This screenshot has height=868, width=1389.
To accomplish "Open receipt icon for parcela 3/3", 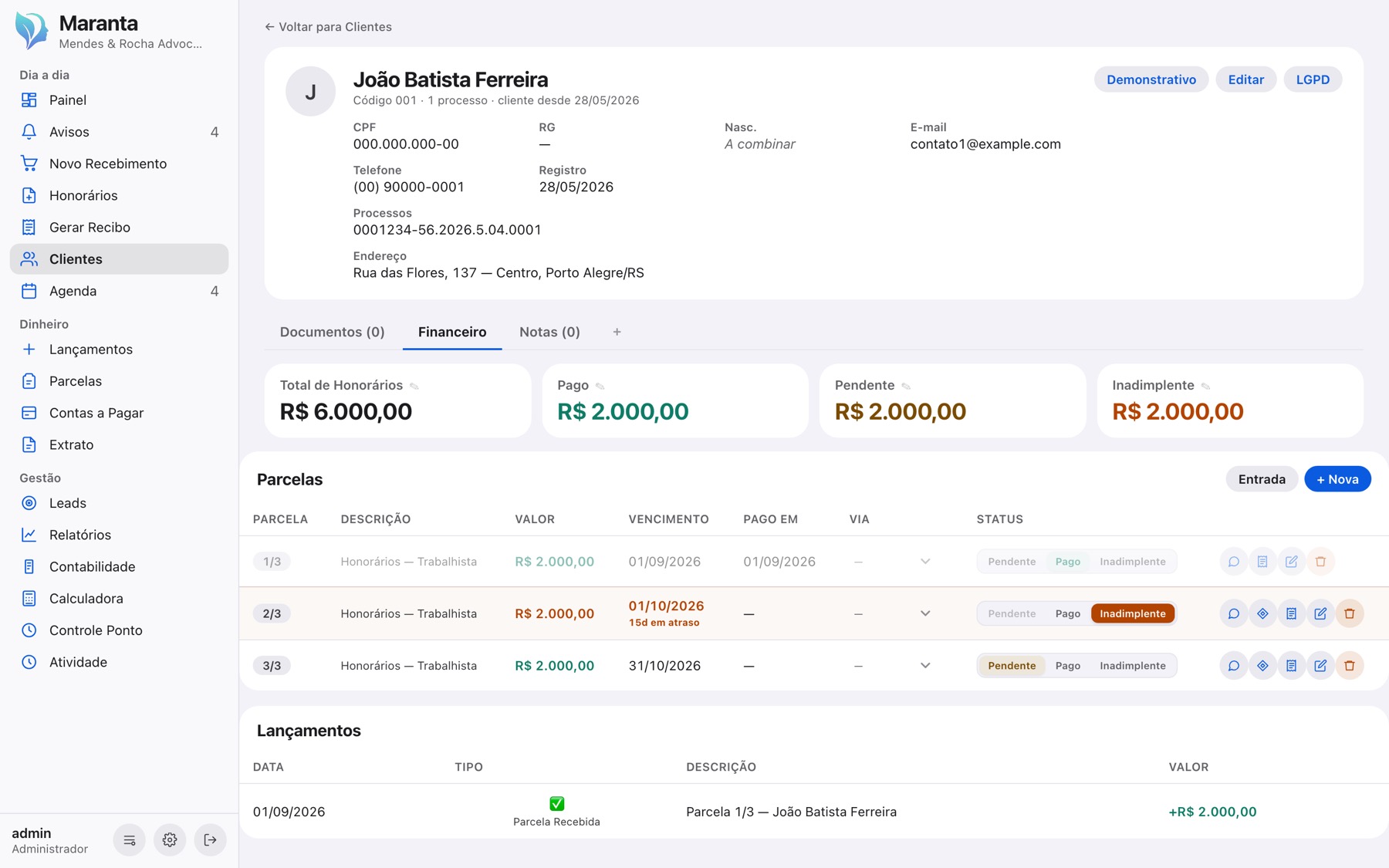I will (1292, 665).
